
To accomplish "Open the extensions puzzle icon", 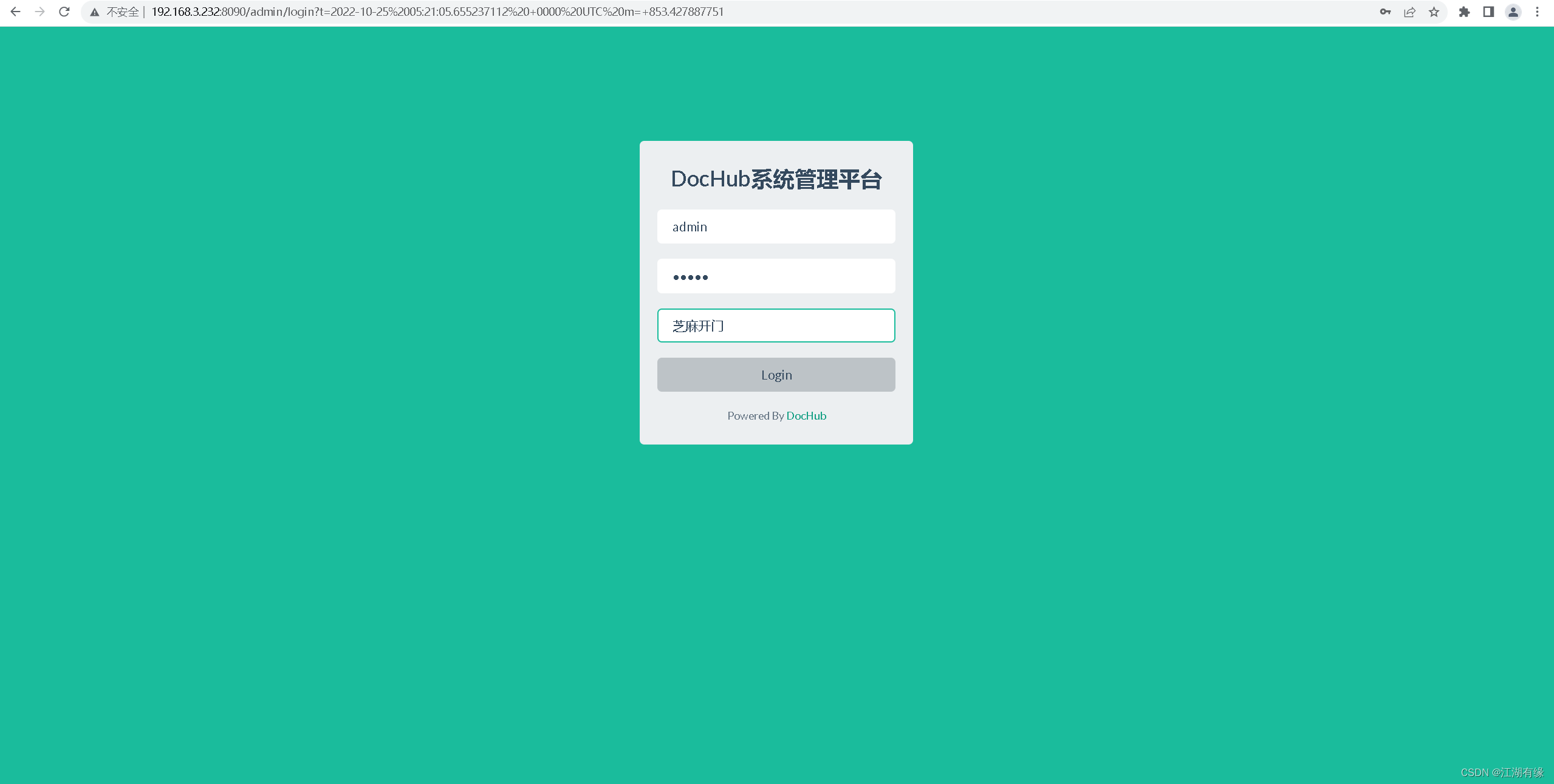I will tap(1464, 12).
